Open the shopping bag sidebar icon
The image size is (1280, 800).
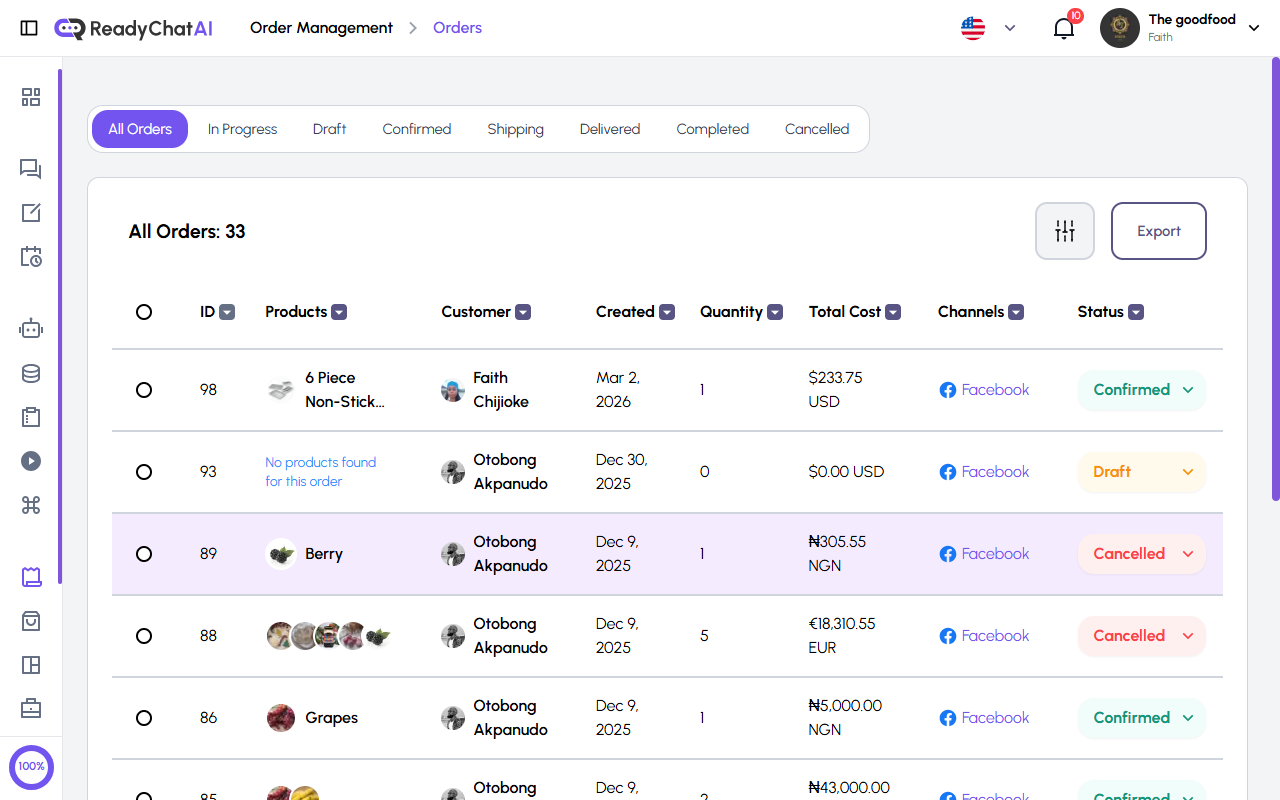[31, 621]
